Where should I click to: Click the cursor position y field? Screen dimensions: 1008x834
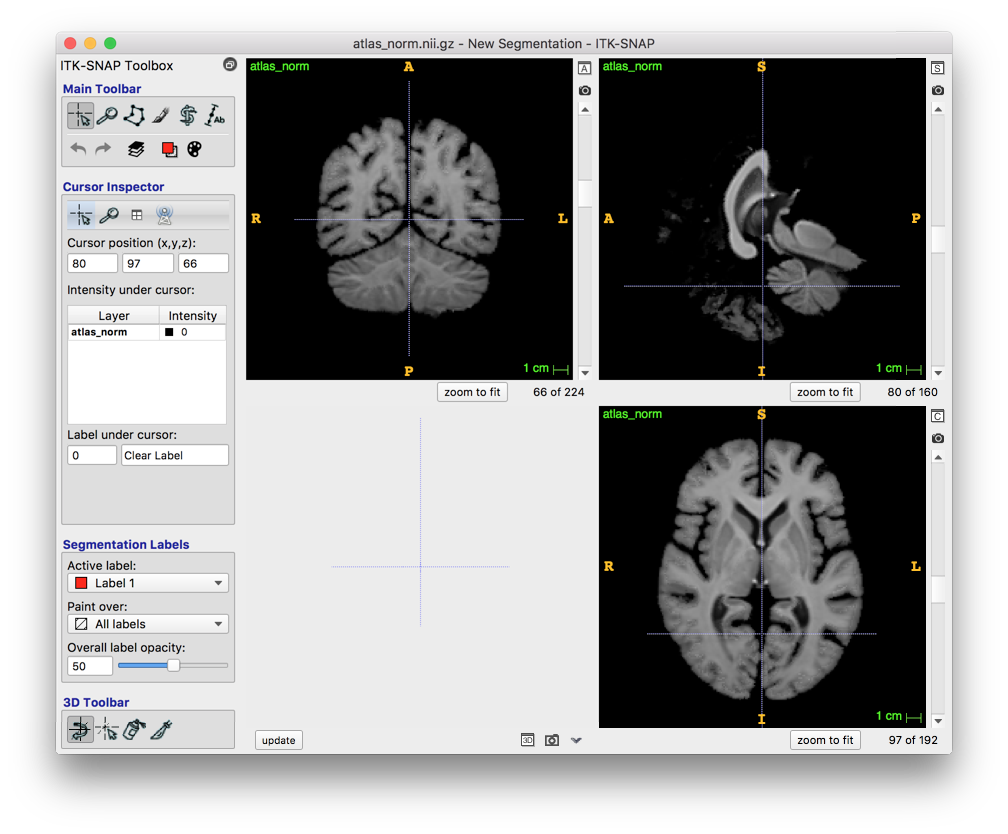148,264
